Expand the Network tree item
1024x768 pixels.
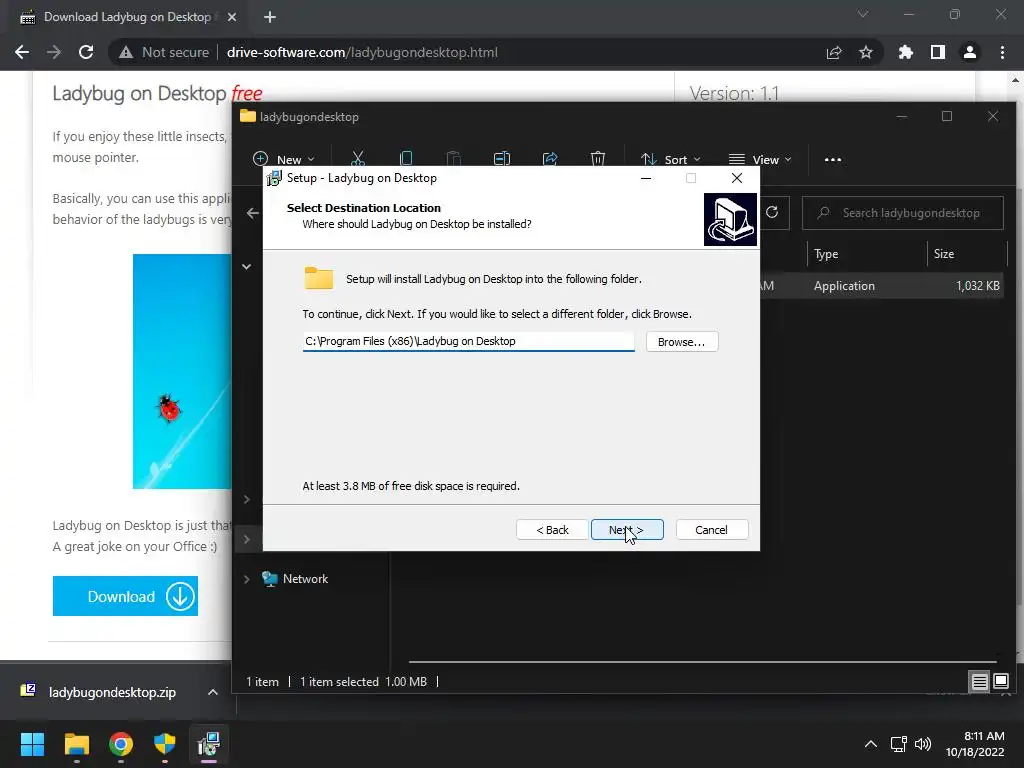[x=247, y=579]
